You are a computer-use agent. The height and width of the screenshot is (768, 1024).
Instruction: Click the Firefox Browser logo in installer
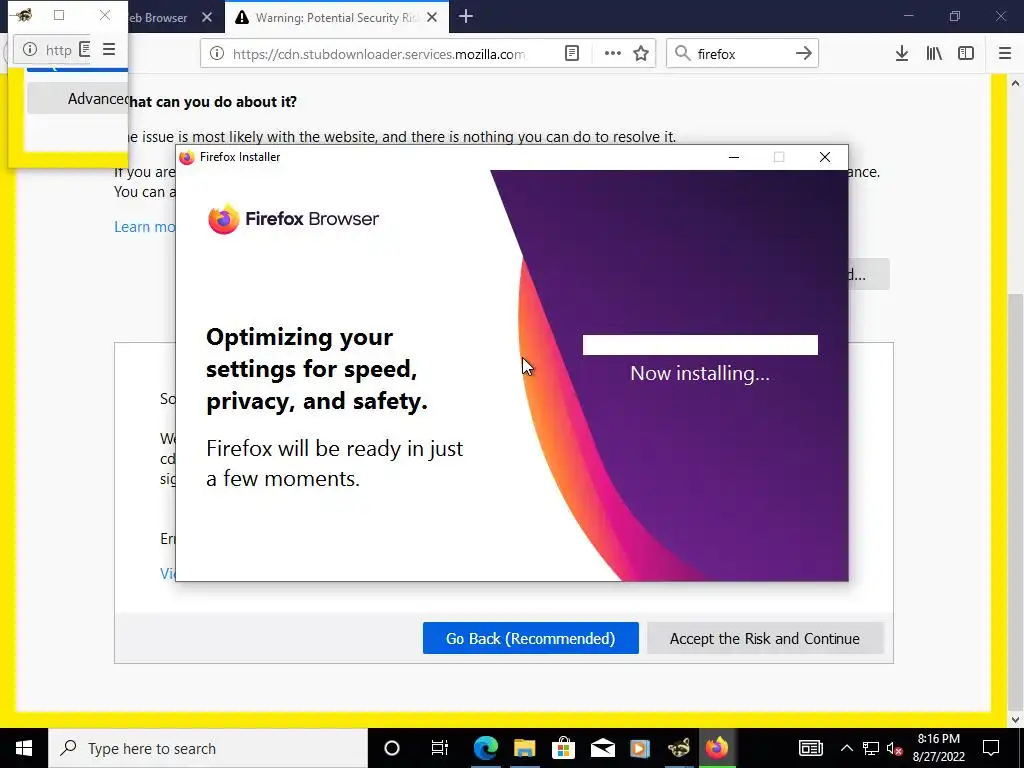(x=293, y=219)
